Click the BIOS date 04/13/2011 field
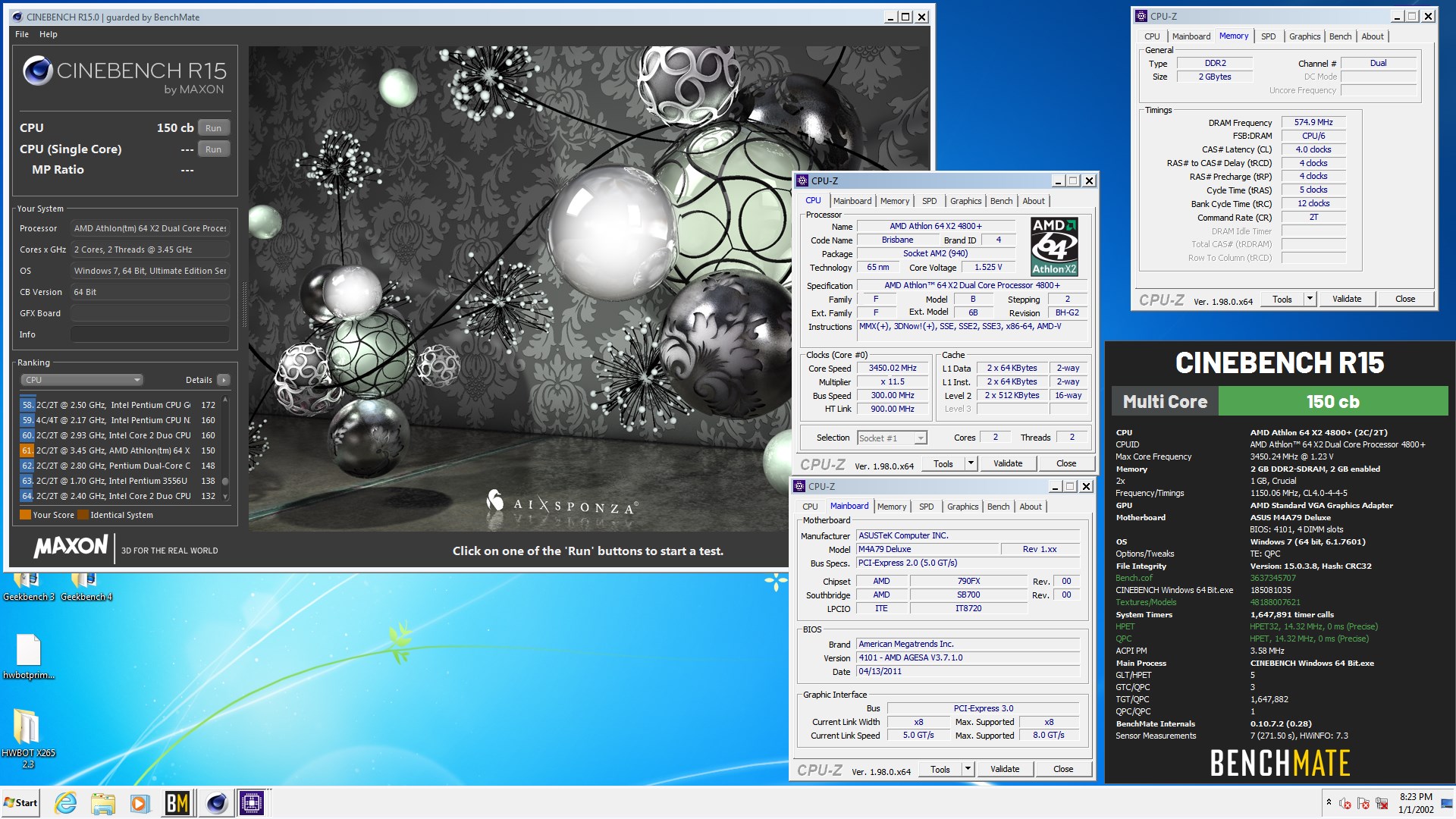The width and height of the screenshot is (1456, 819). pyautogui.click(x=968, y=672)
